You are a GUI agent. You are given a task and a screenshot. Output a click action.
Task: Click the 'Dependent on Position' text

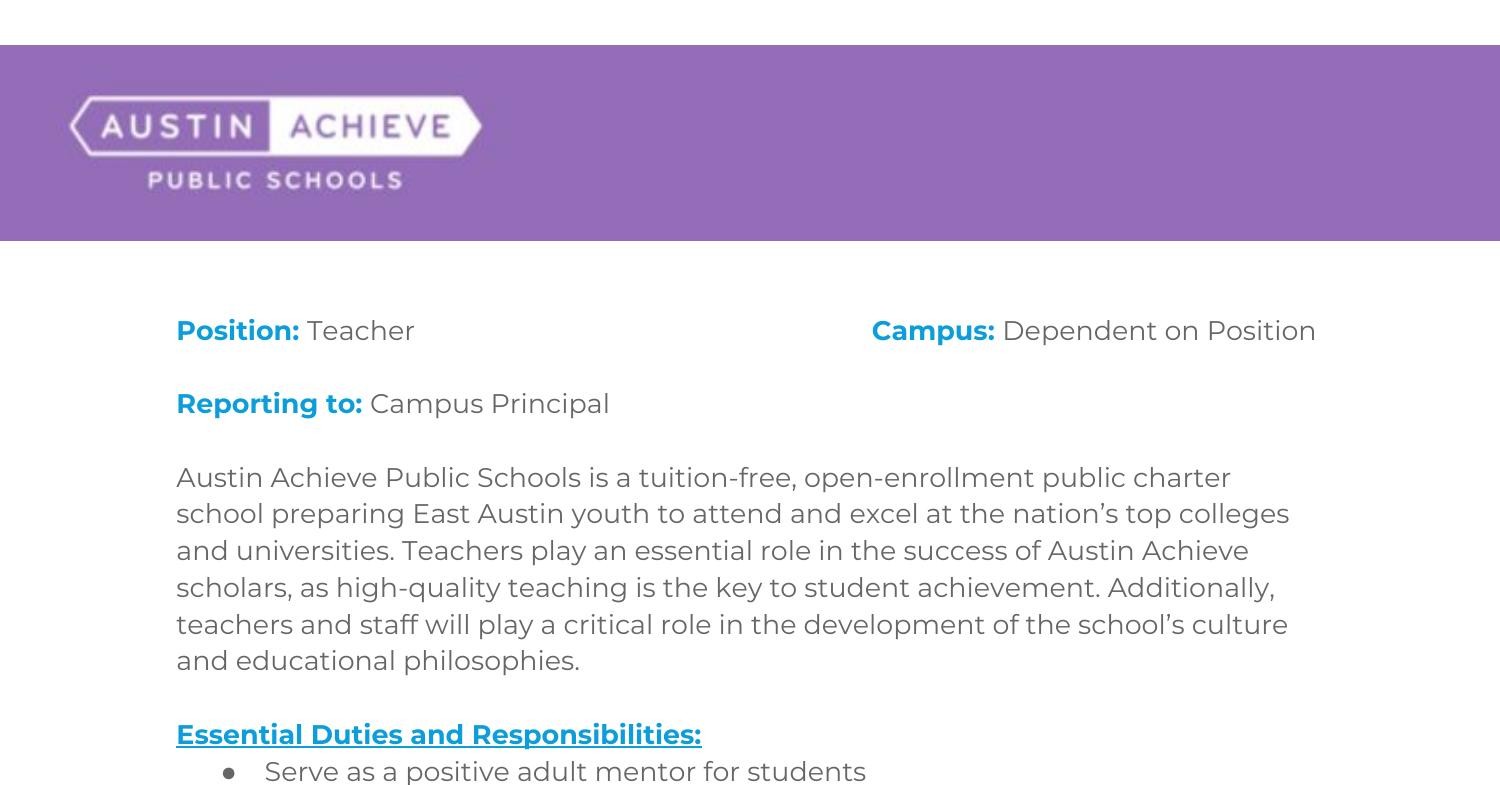coord(1158,331)
